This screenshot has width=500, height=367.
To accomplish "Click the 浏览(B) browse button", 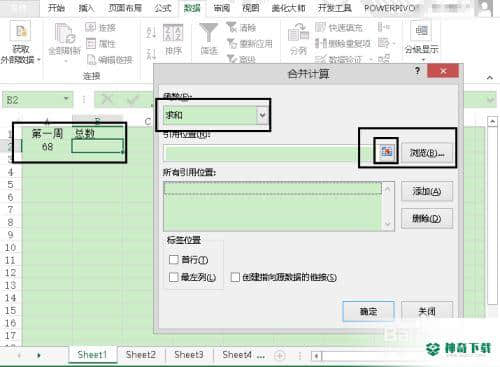I will [427, 153].
